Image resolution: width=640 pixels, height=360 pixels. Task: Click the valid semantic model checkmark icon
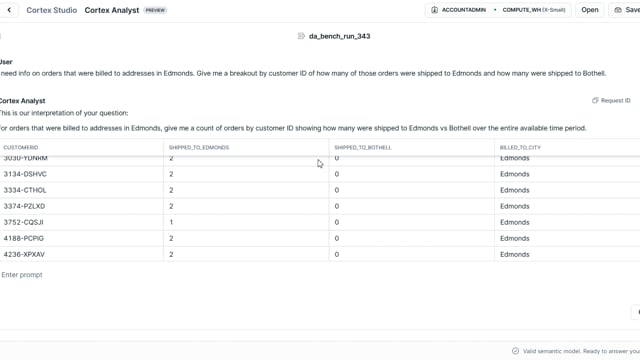(516, 351)
